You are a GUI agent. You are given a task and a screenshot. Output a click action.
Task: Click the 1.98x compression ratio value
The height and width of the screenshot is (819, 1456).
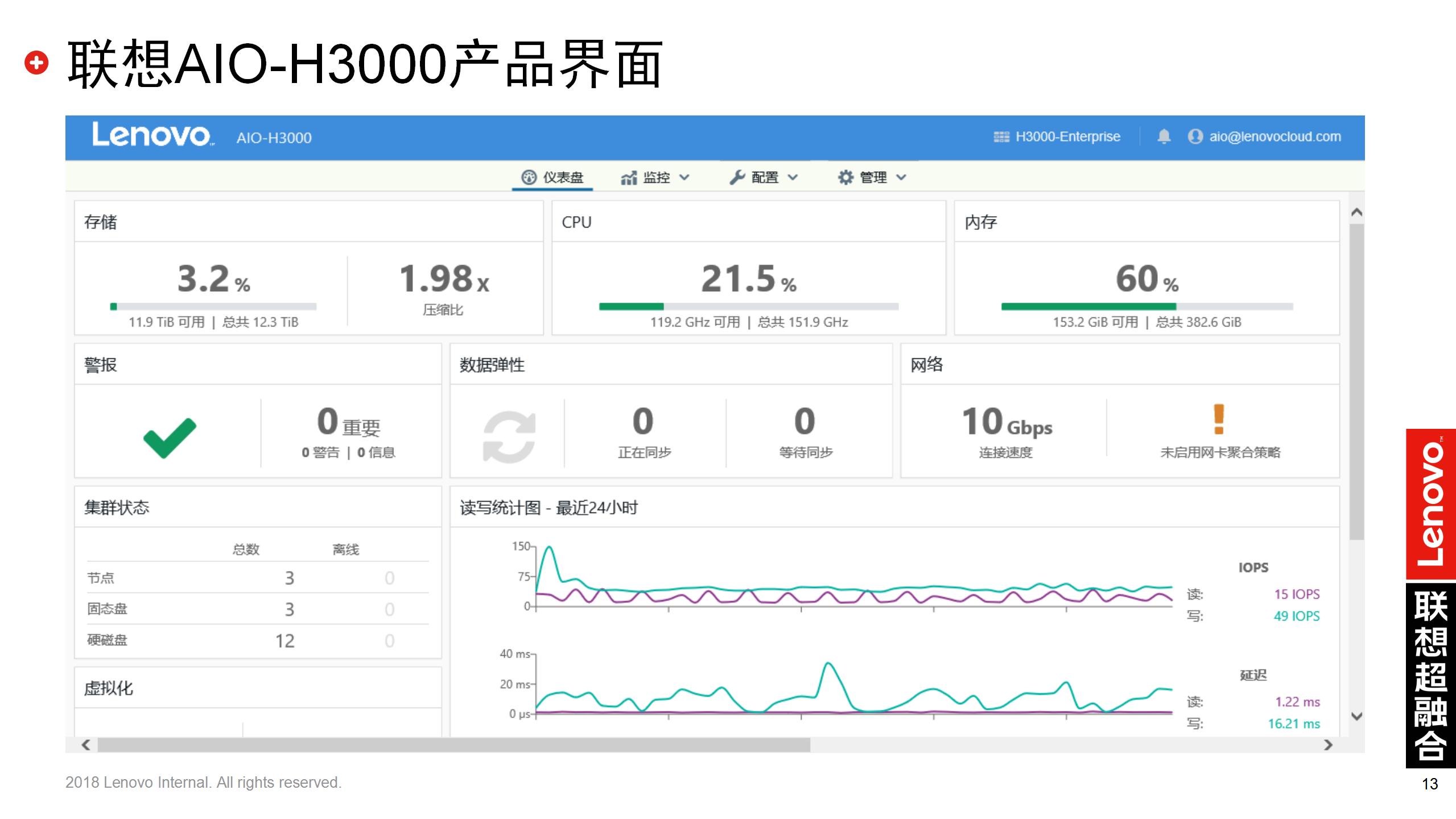pos(444,279)
